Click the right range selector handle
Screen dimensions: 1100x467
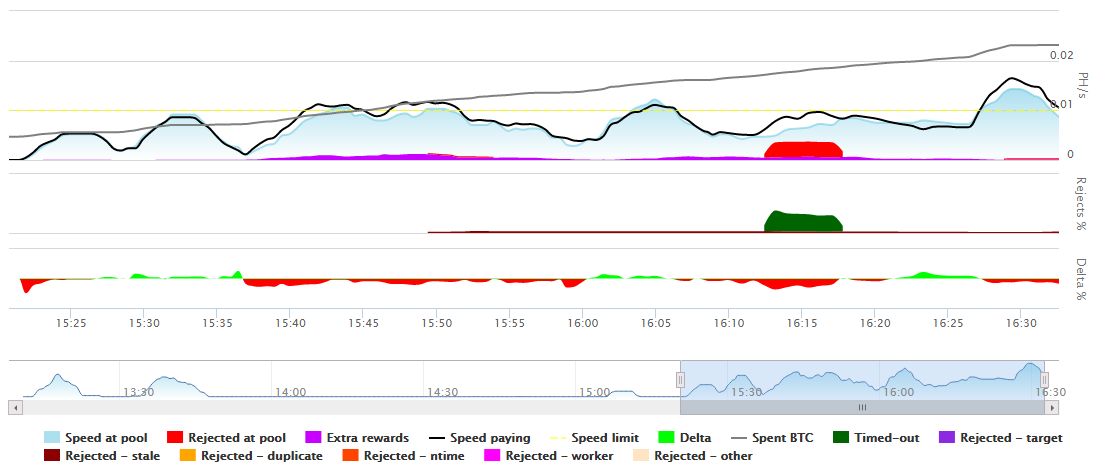1045,379
